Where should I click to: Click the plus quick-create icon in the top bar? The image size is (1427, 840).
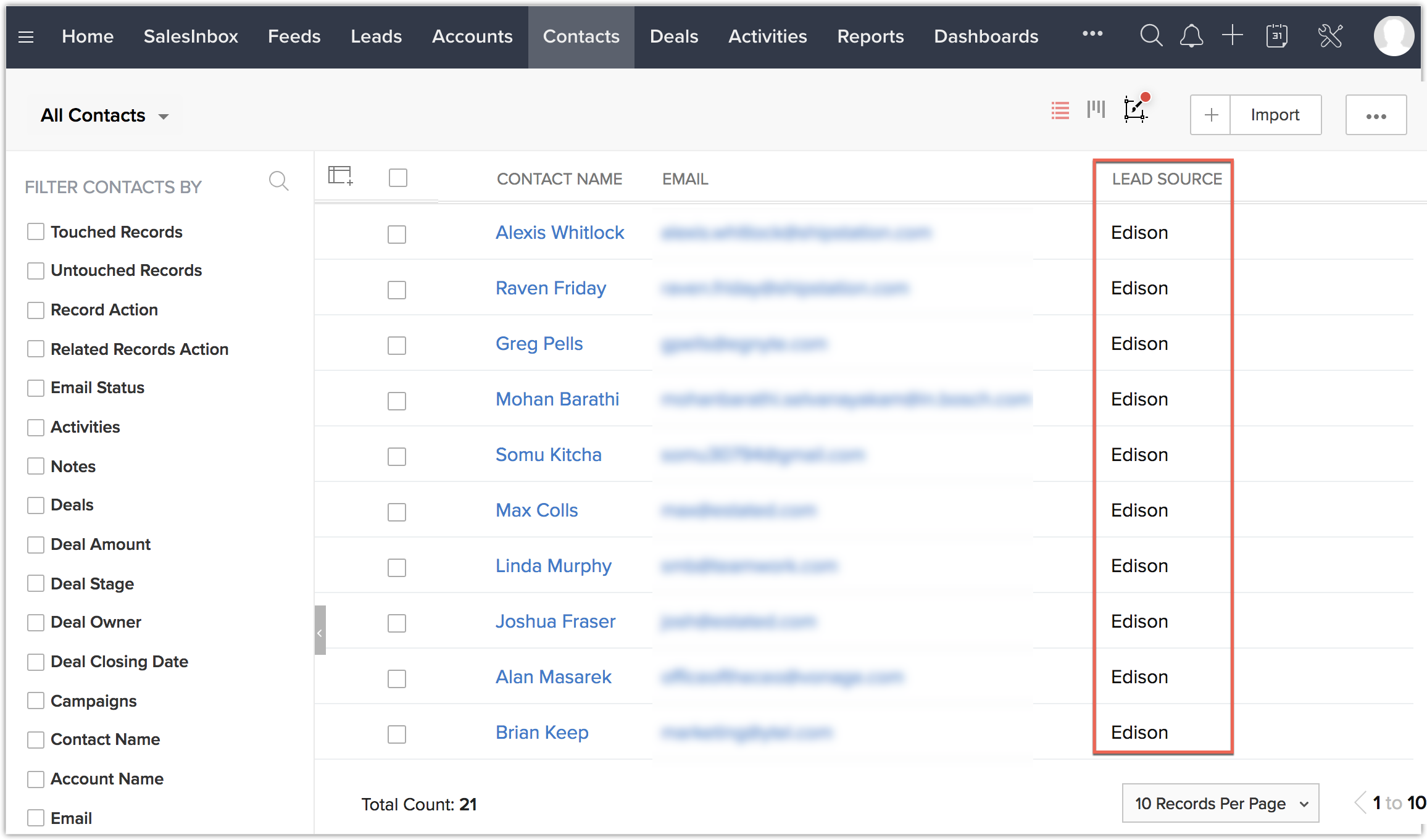1232,35
